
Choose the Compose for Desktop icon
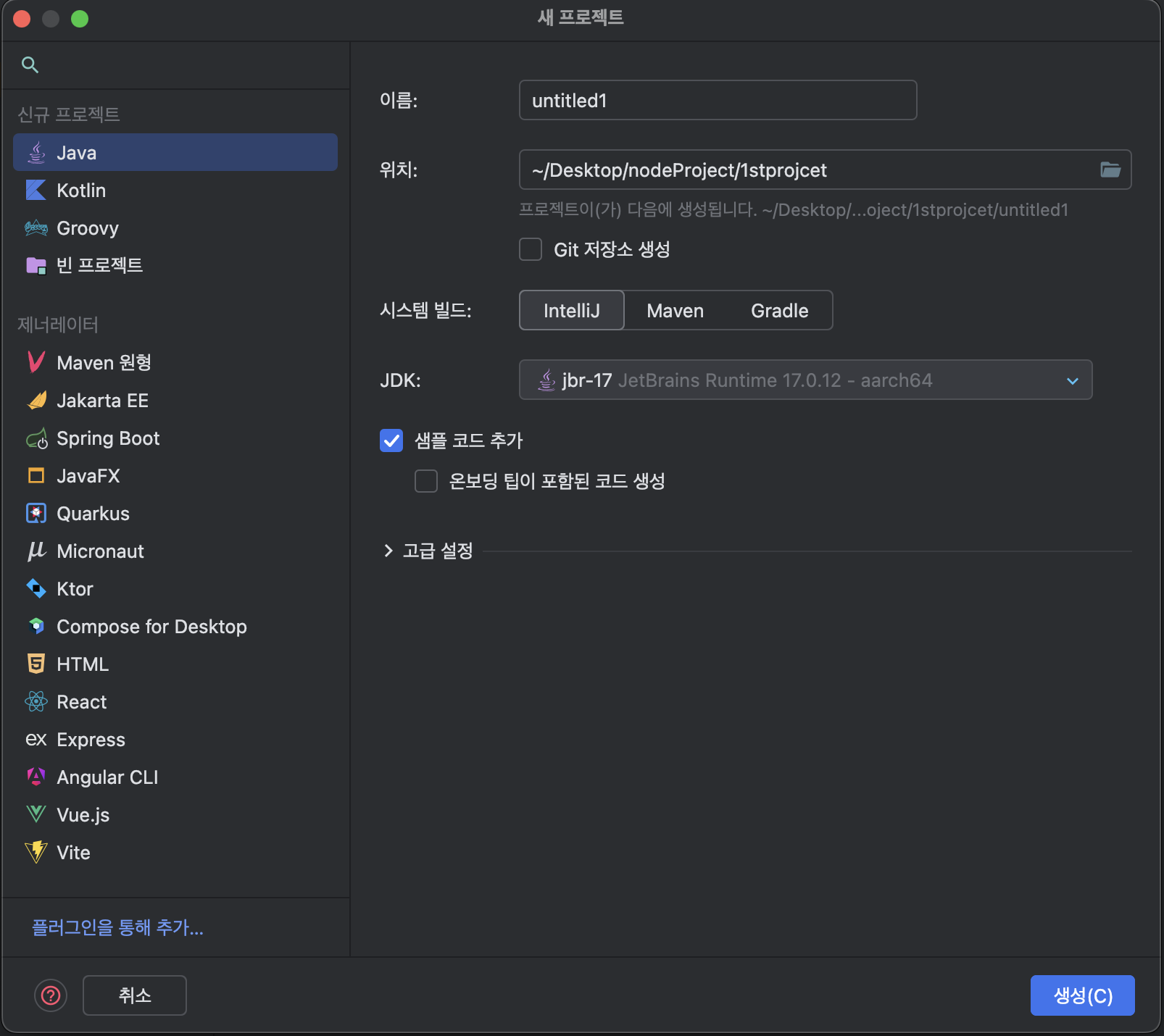click(36, 627)
